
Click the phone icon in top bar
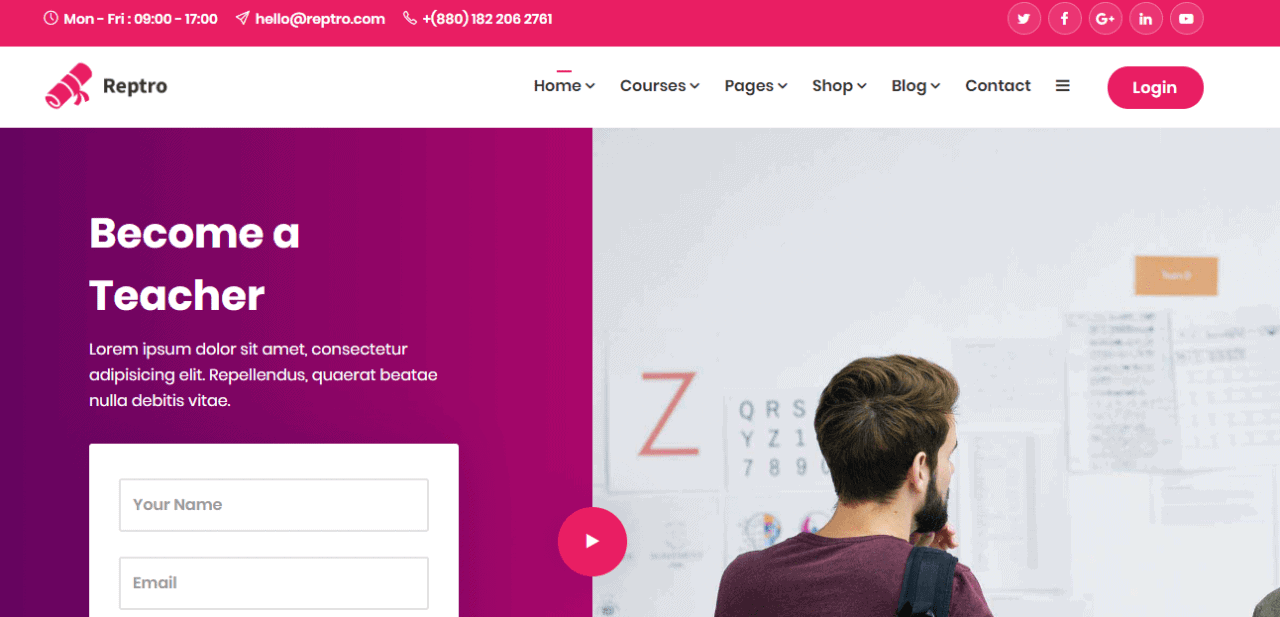pos(410,18)
